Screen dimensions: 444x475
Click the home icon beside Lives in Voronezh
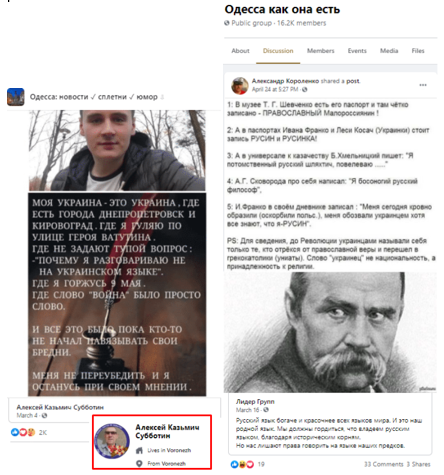point(140,450)
